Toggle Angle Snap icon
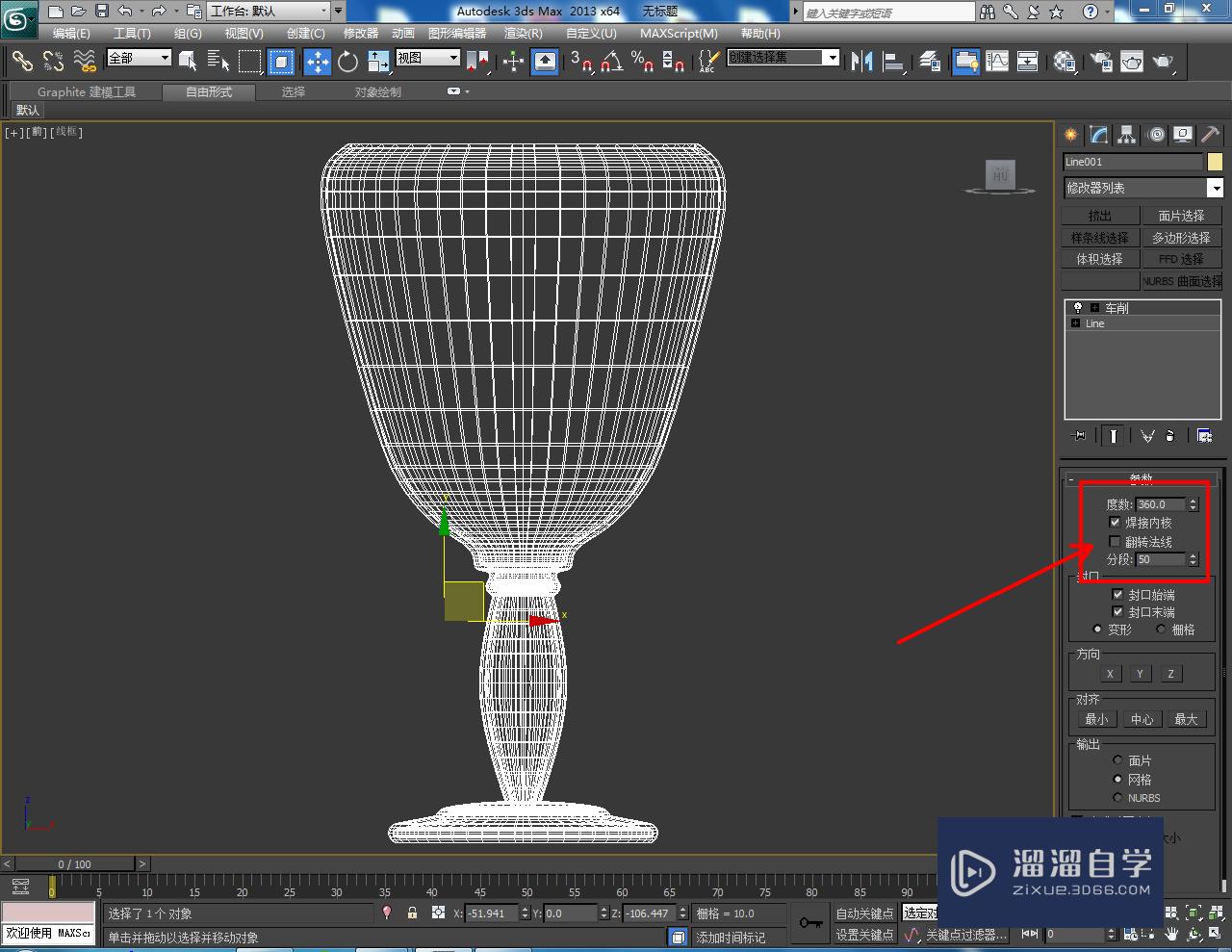The height and width of the screenshot is (952, 1232). click(x=611, y=62)
